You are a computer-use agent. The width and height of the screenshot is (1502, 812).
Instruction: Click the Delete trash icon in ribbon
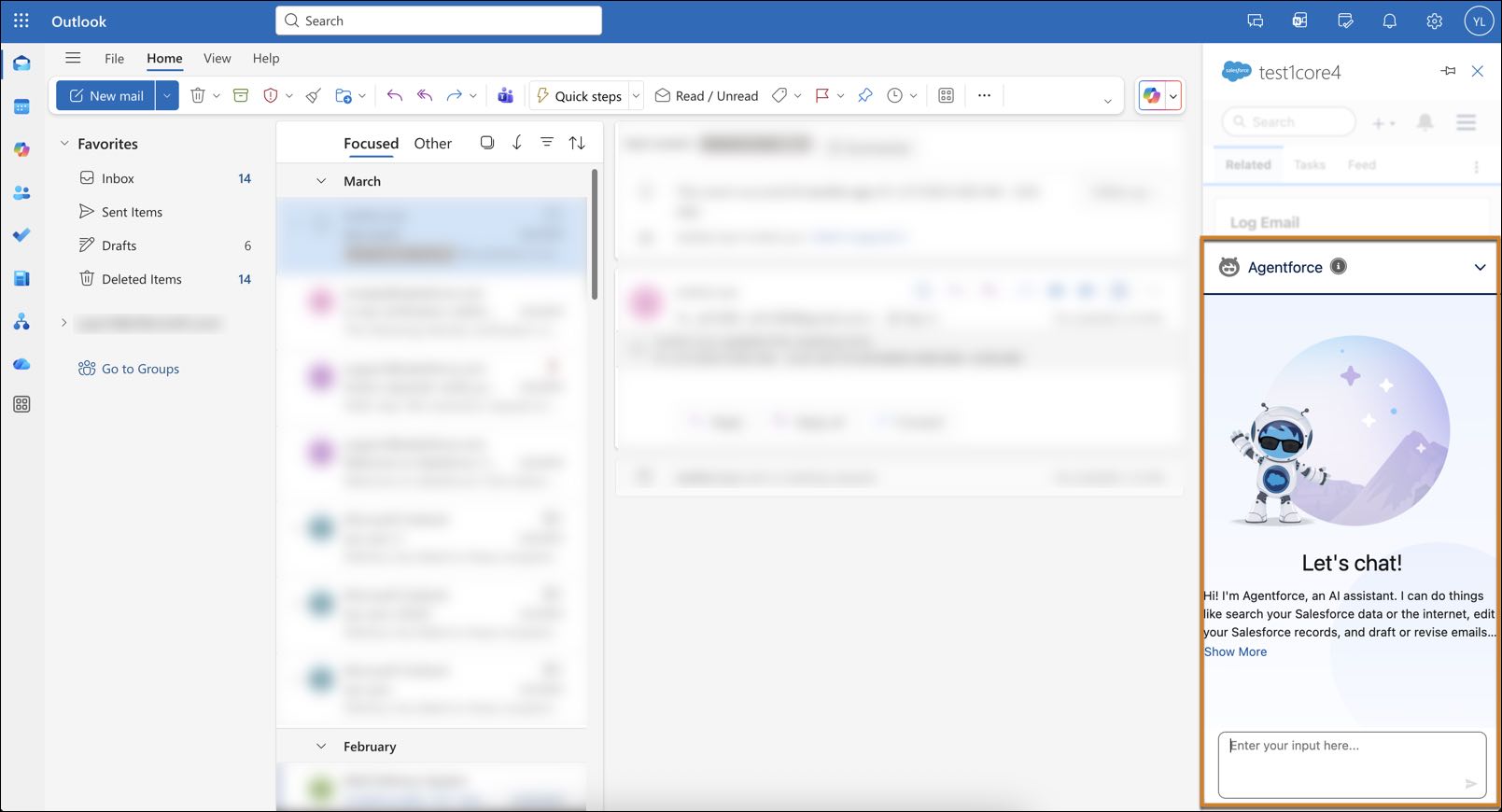(197, 95)
